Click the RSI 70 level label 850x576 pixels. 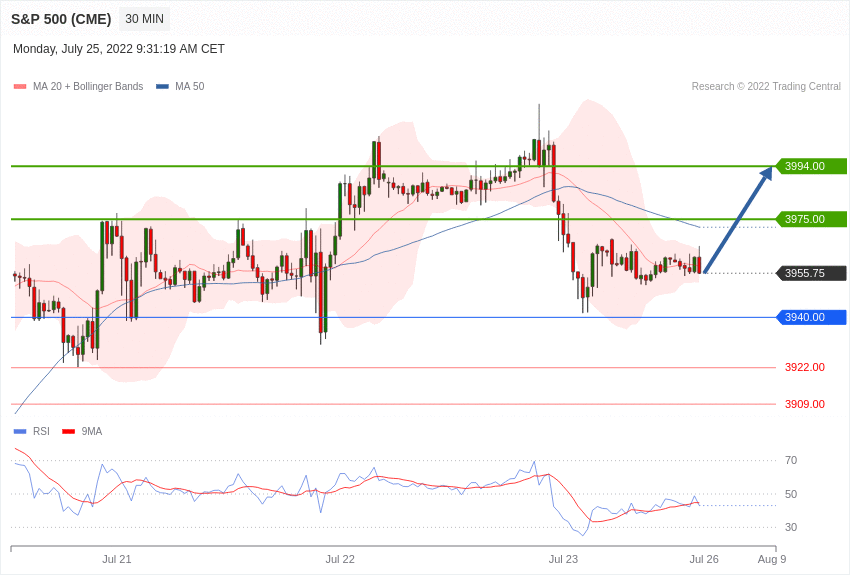pyautogui.click(x=791, y=461)
